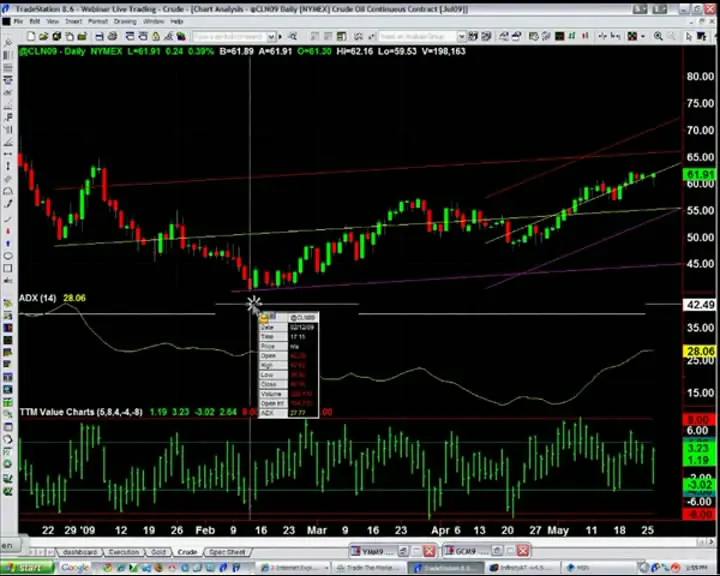This screenshot has height=576, width=720.
Task: Close the minimized GCM9 chart window
Action: [523, 550]
